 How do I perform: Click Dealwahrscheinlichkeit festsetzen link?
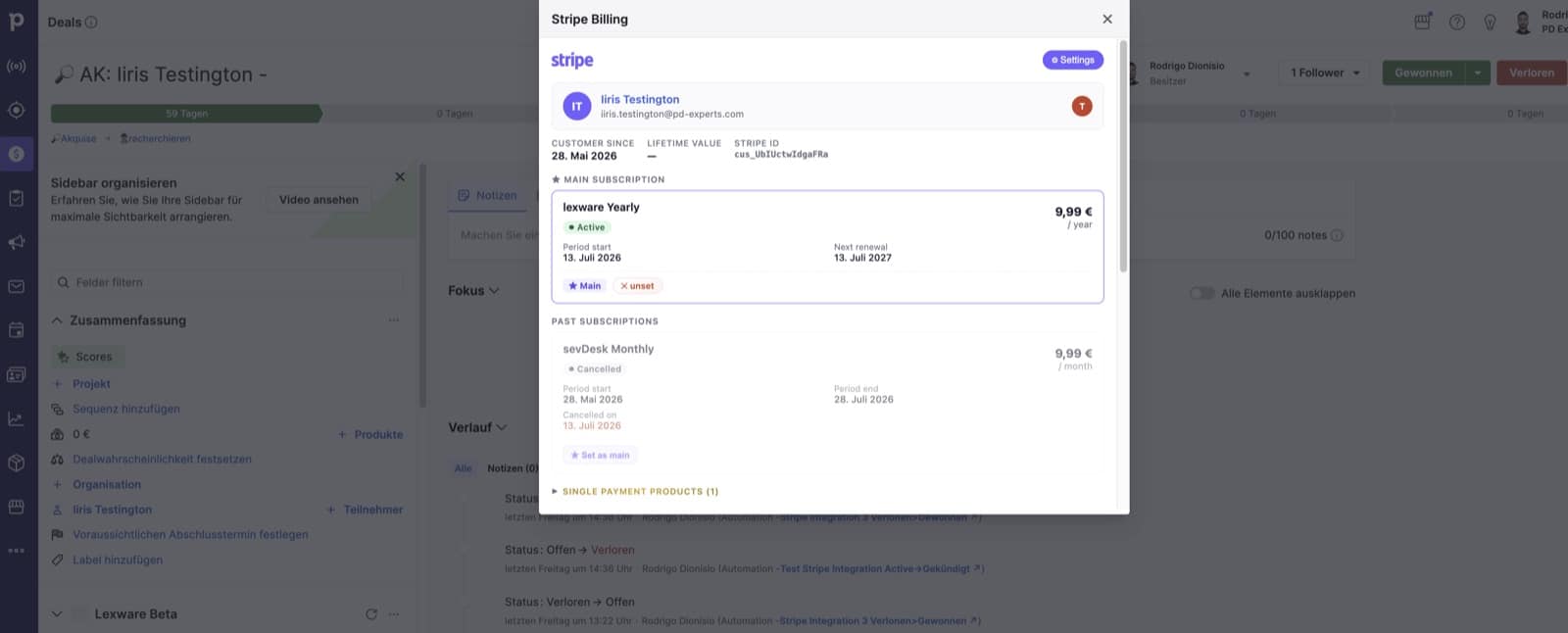click(162, 460)
